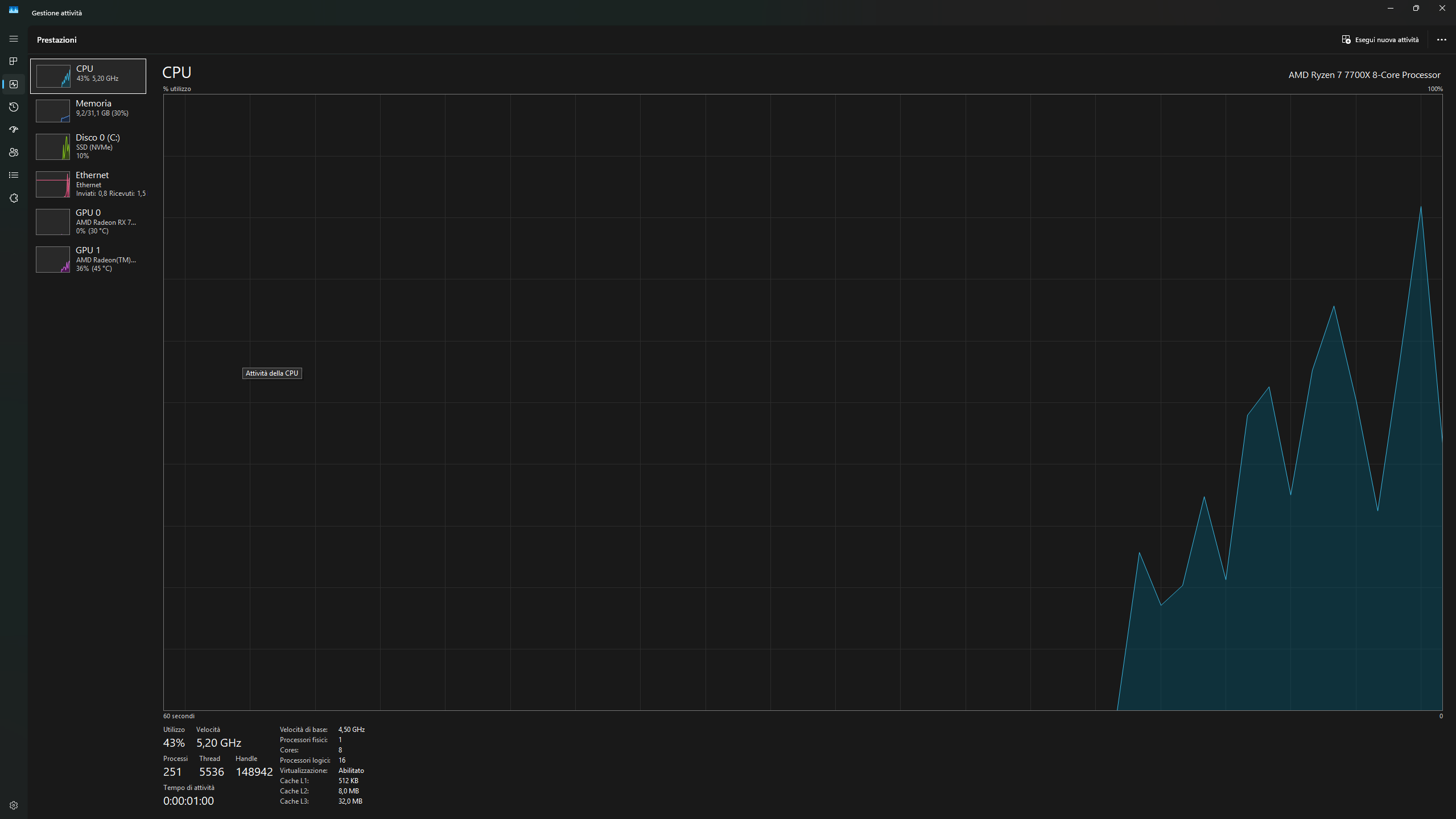
Task: Click the 148942 Handle count
Action: click(x=254, y=772)
